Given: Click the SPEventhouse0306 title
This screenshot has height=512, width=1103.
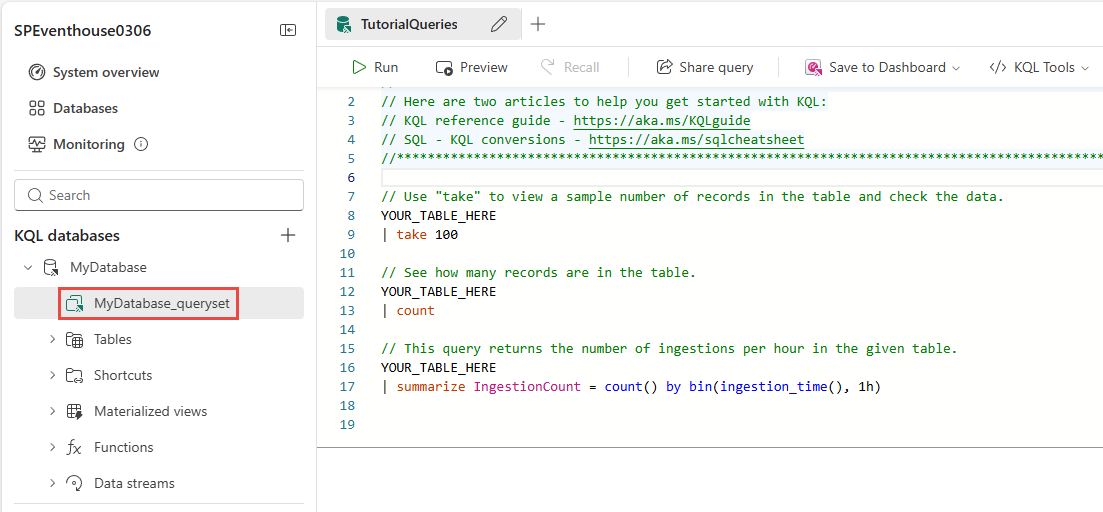Looking at the screenshot, I should point(83,30).
